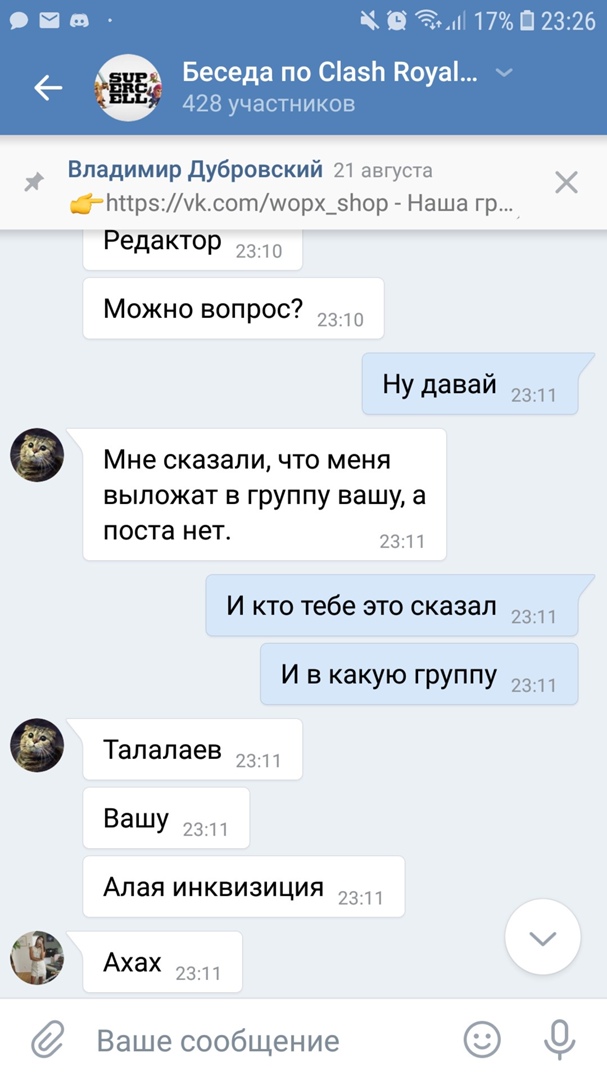Open cat avatar next to 'Талалаев'
The height and width of the screenshot is (1080, 607).
[37, 745]
